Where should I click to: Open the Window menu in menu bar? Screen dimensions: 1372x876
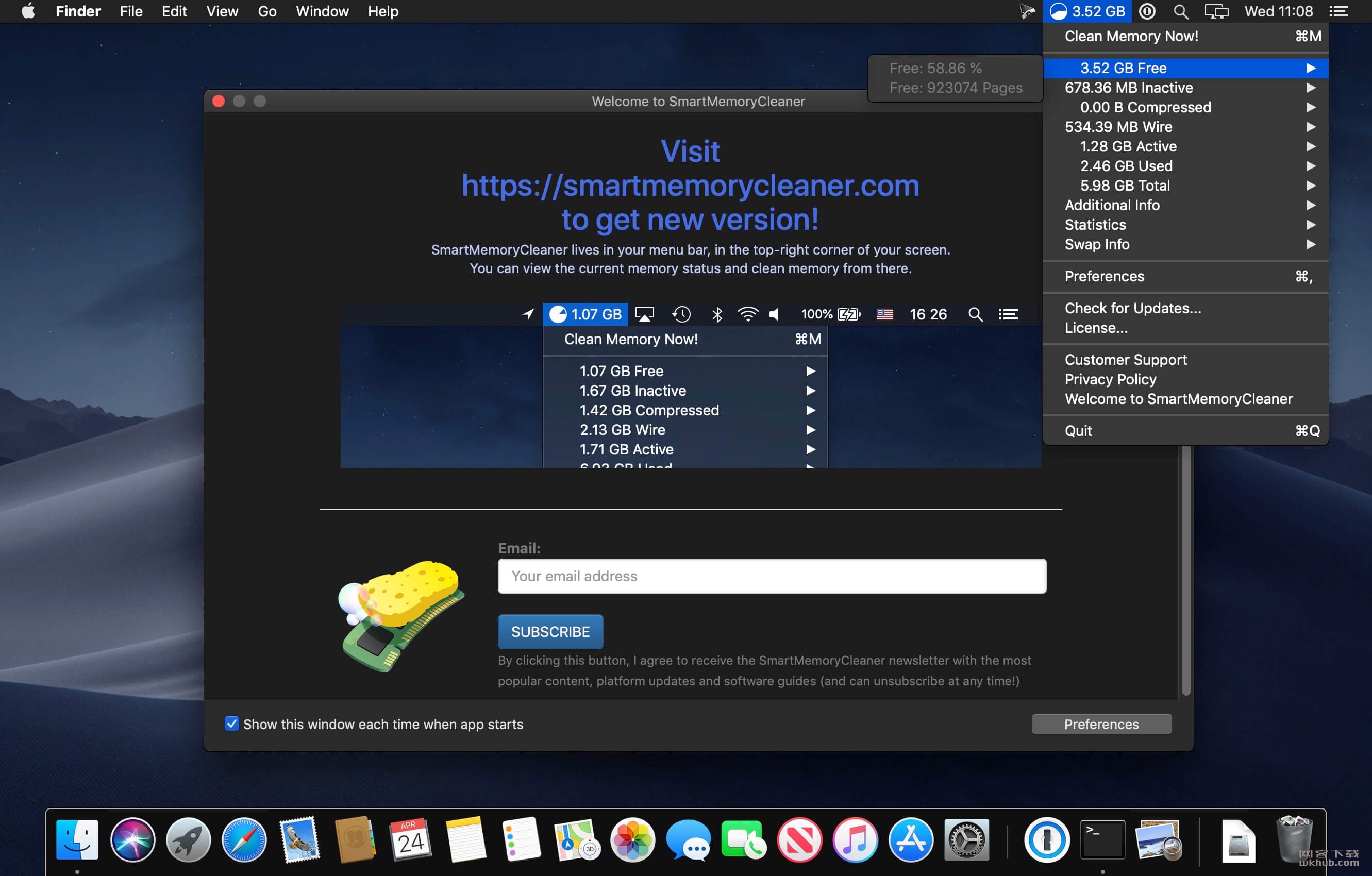click(x=322, y=11)
